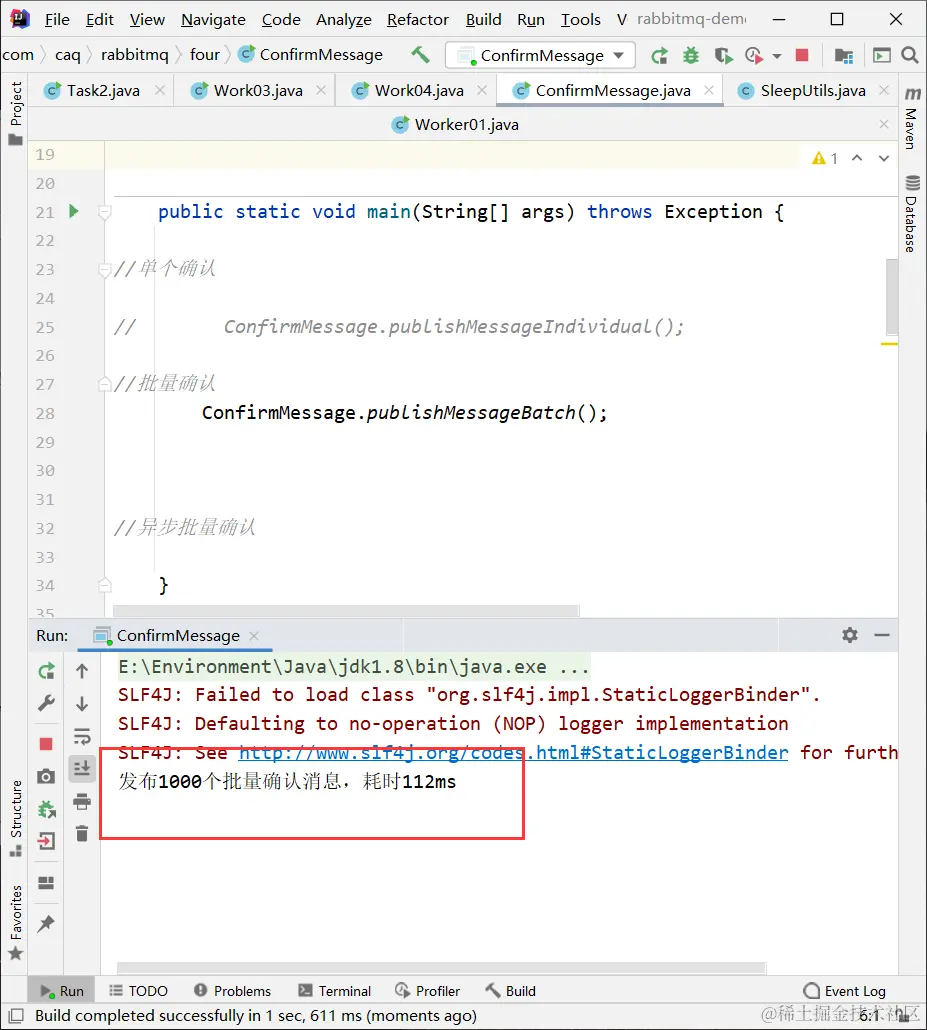
Task: Restore layout icon in the Run panel
Action: tap(46, 882)
